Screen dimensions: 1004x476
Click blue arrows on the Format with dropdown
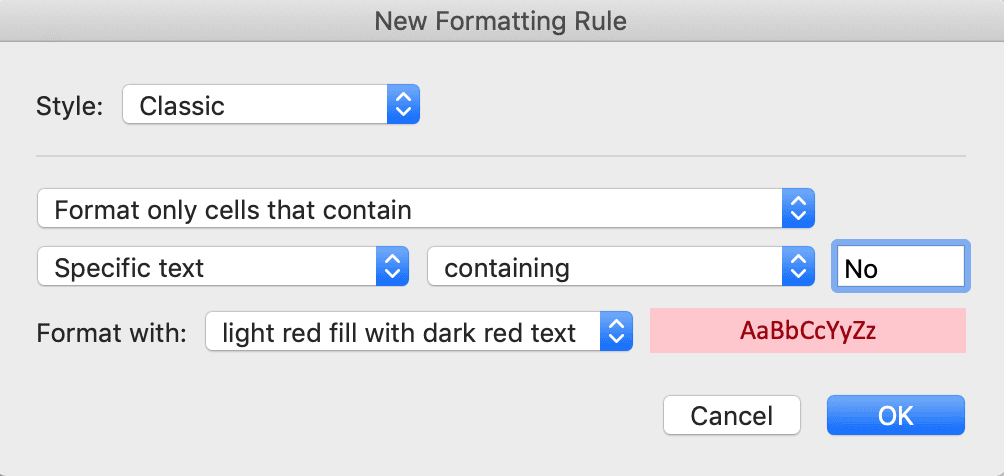tap(616, 332)
